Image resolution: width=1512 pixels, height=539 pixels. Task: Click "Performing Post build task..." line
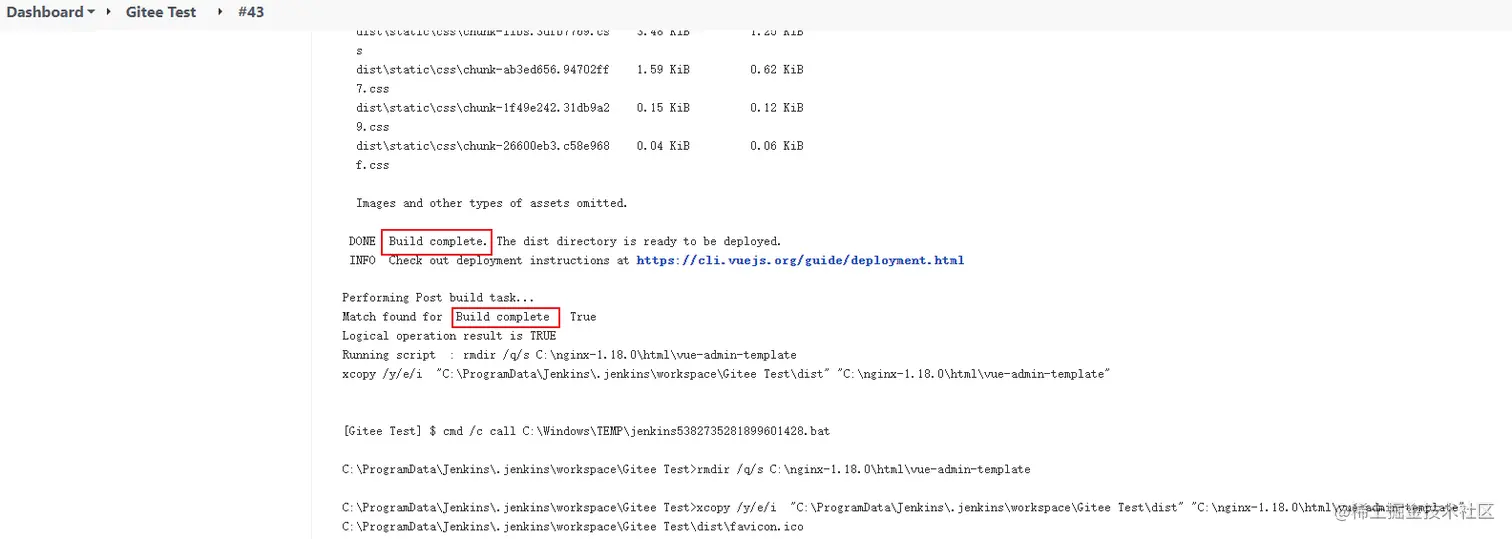point(438,298)
